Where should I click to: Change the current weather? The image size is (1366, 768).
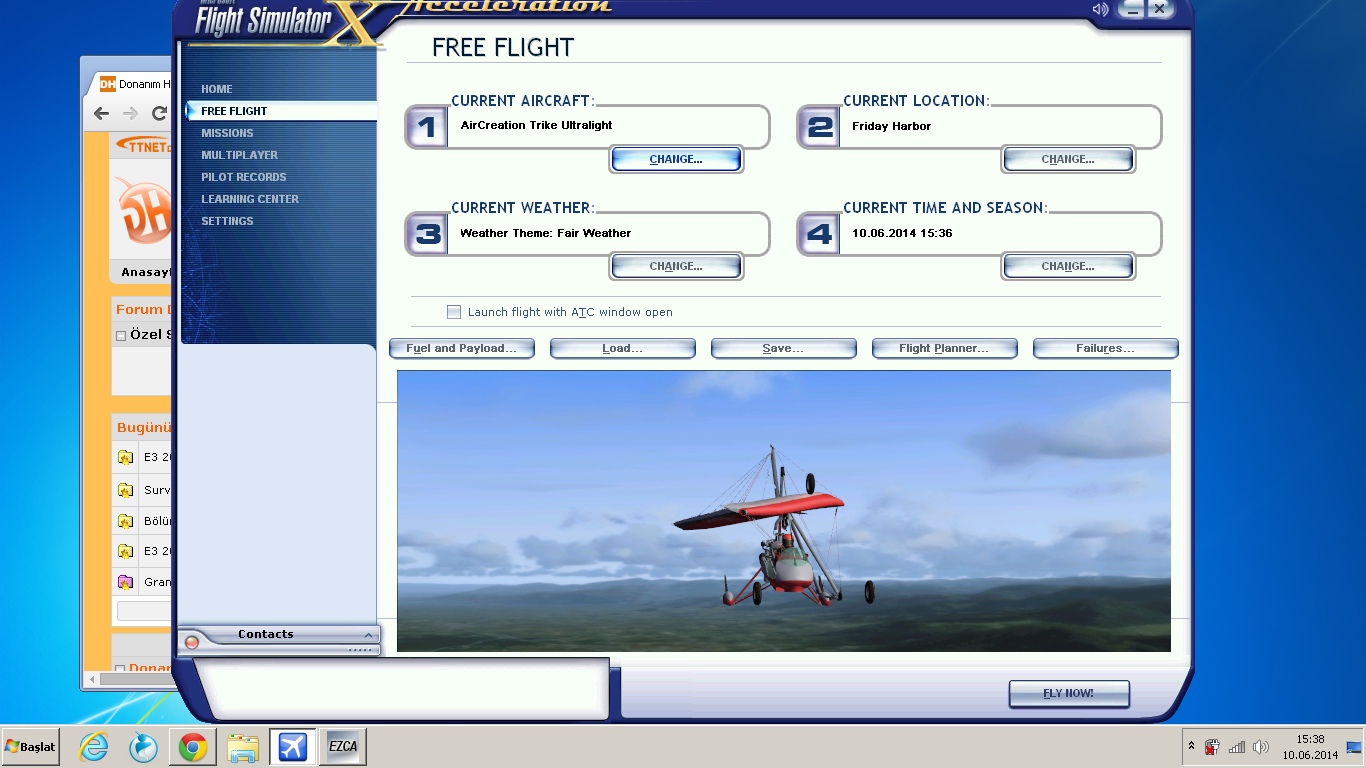[x=676, y=266]
